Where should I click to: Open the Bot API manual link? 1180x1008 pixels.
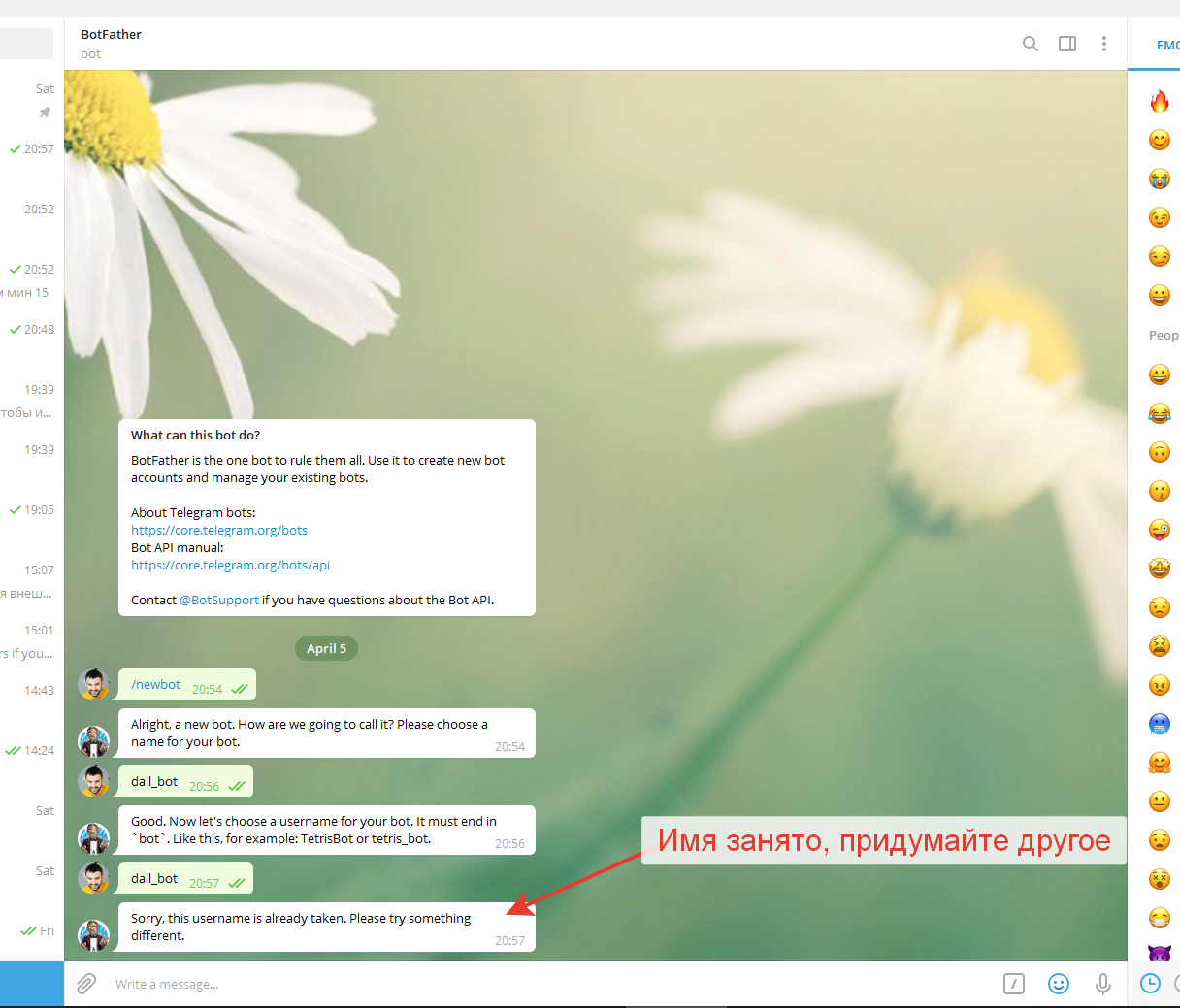point(231,566)
